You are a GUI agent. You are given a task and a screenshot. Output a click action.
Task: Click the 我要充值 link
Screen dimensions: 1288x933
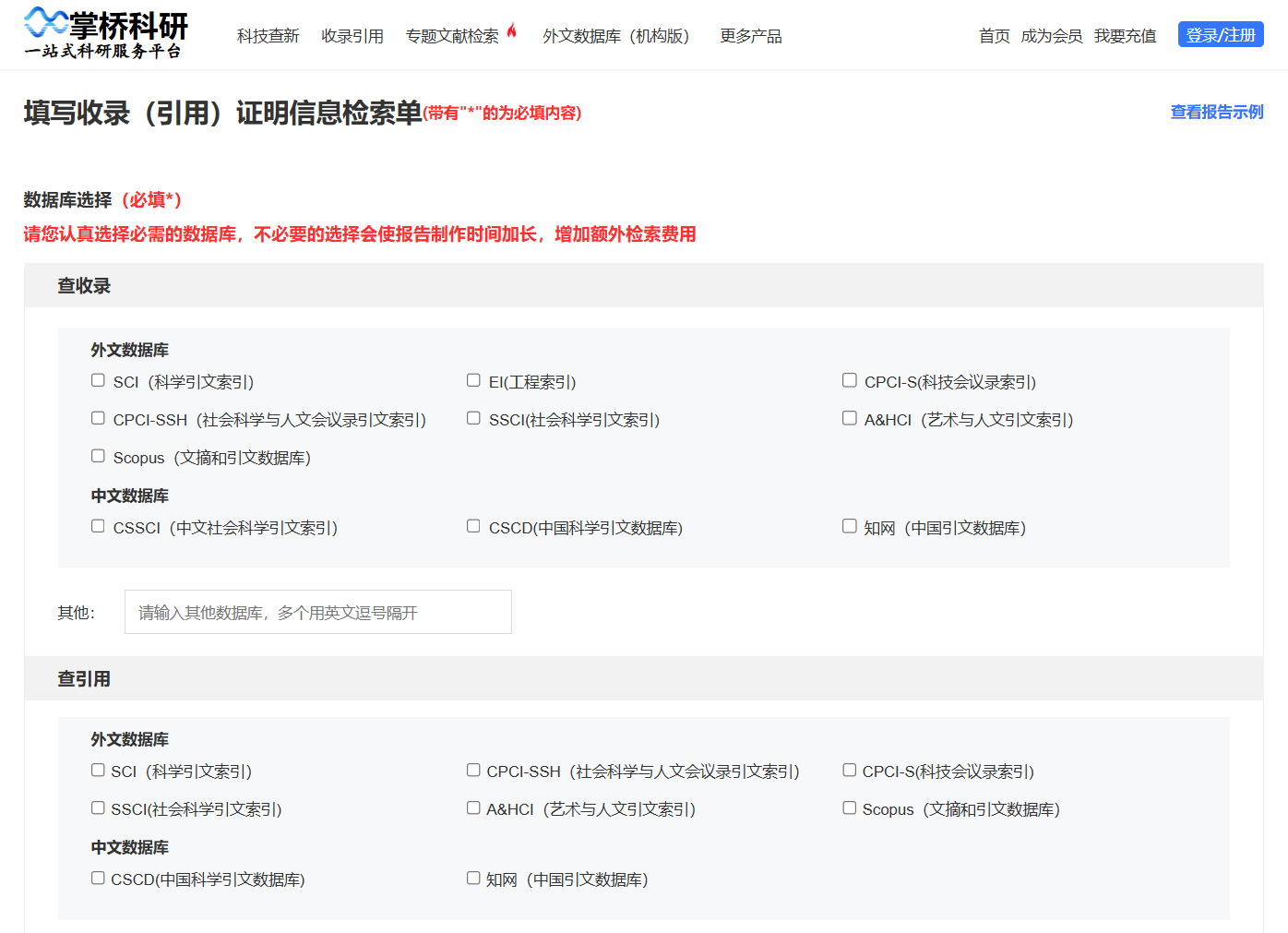1126,36
